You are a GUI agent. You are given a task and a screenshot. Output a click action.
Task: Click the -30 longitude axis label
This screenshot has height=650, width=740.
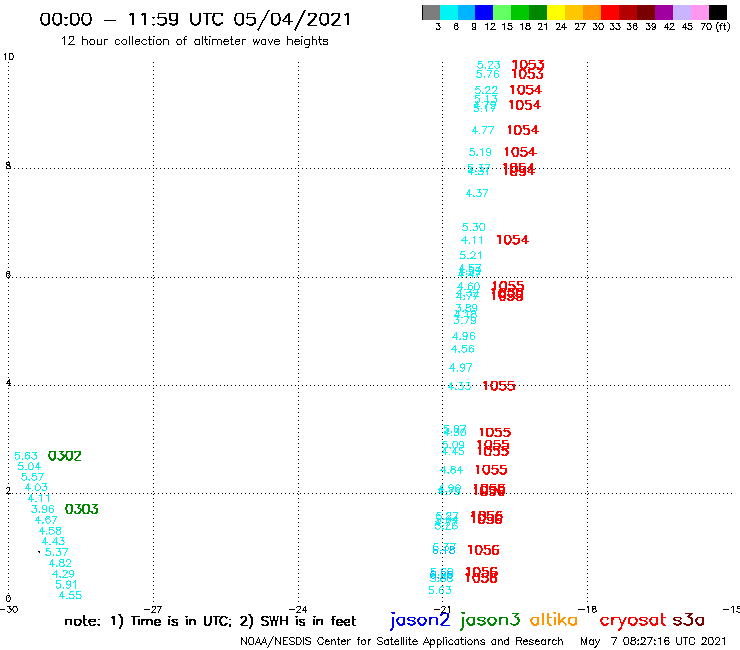click(9, 609)
